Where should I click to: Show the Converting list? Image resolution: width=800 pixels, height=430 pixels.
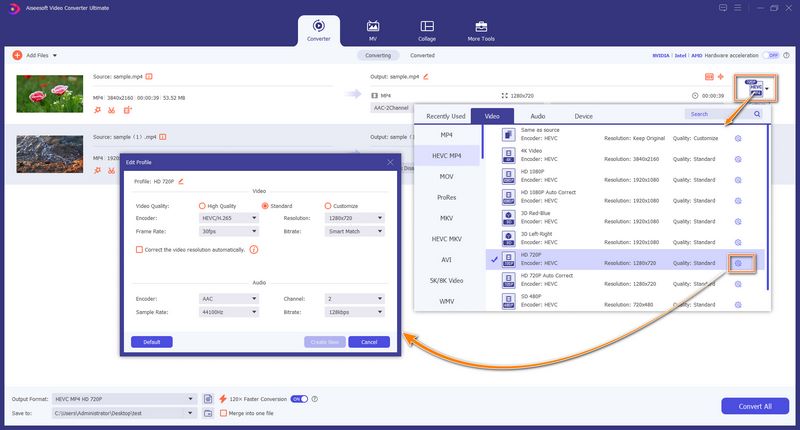(x=378, y=55)
